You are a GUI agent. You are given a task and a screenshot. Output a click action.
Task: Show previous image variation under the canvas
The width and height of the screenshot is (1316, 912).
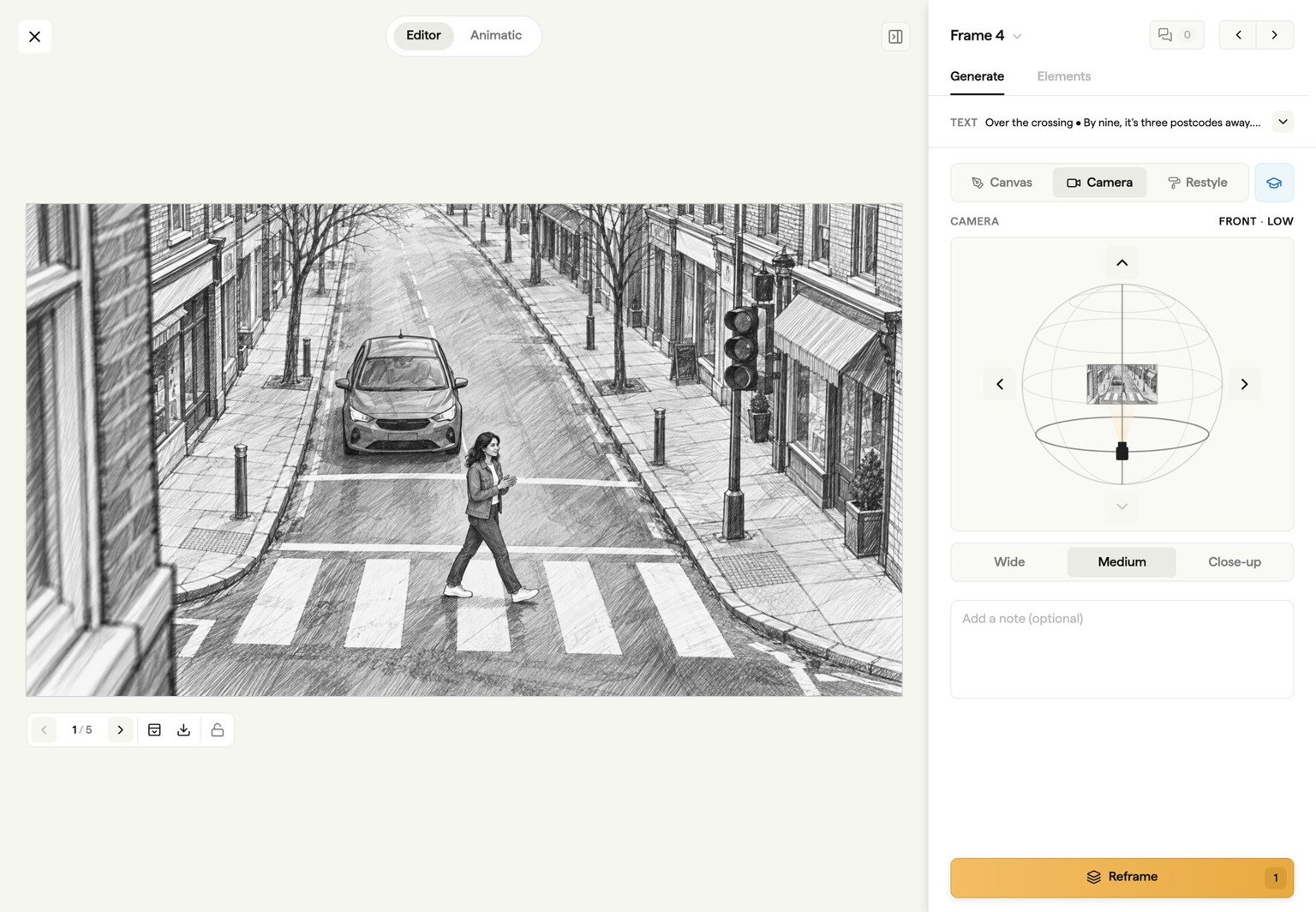tap(44, 729)
